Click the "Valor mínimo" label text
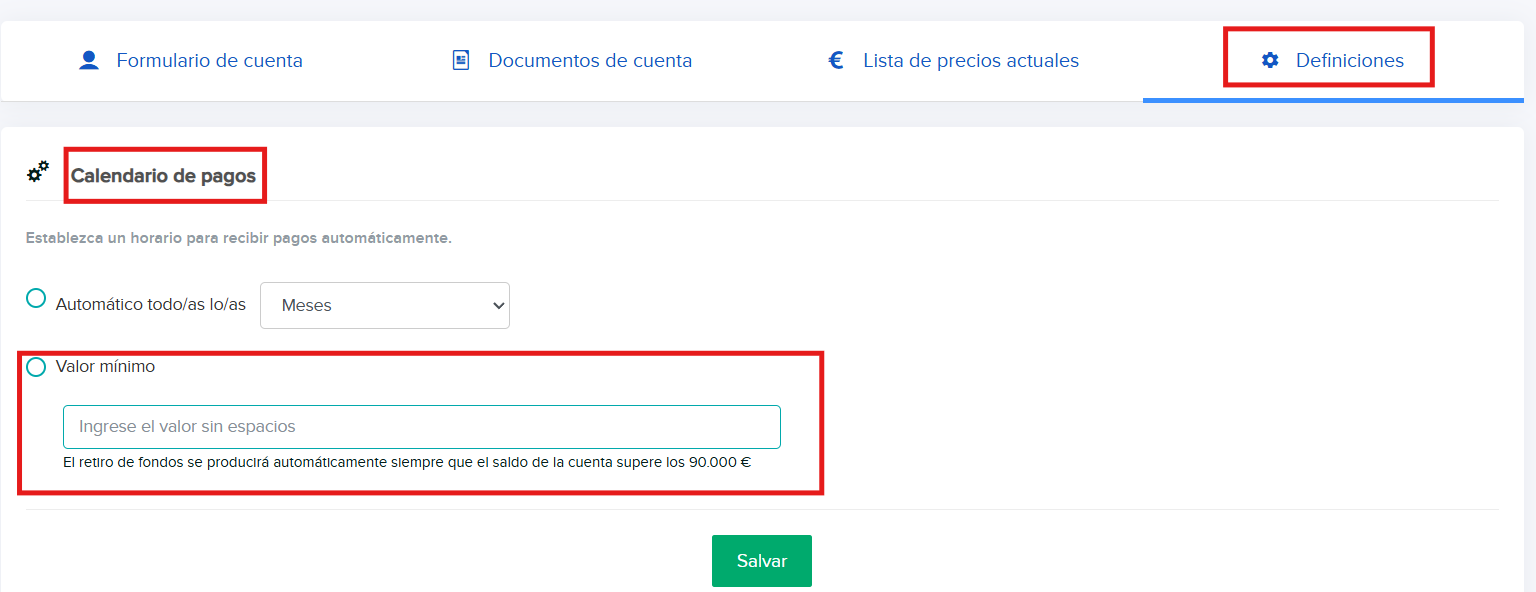 click(105, 367)
